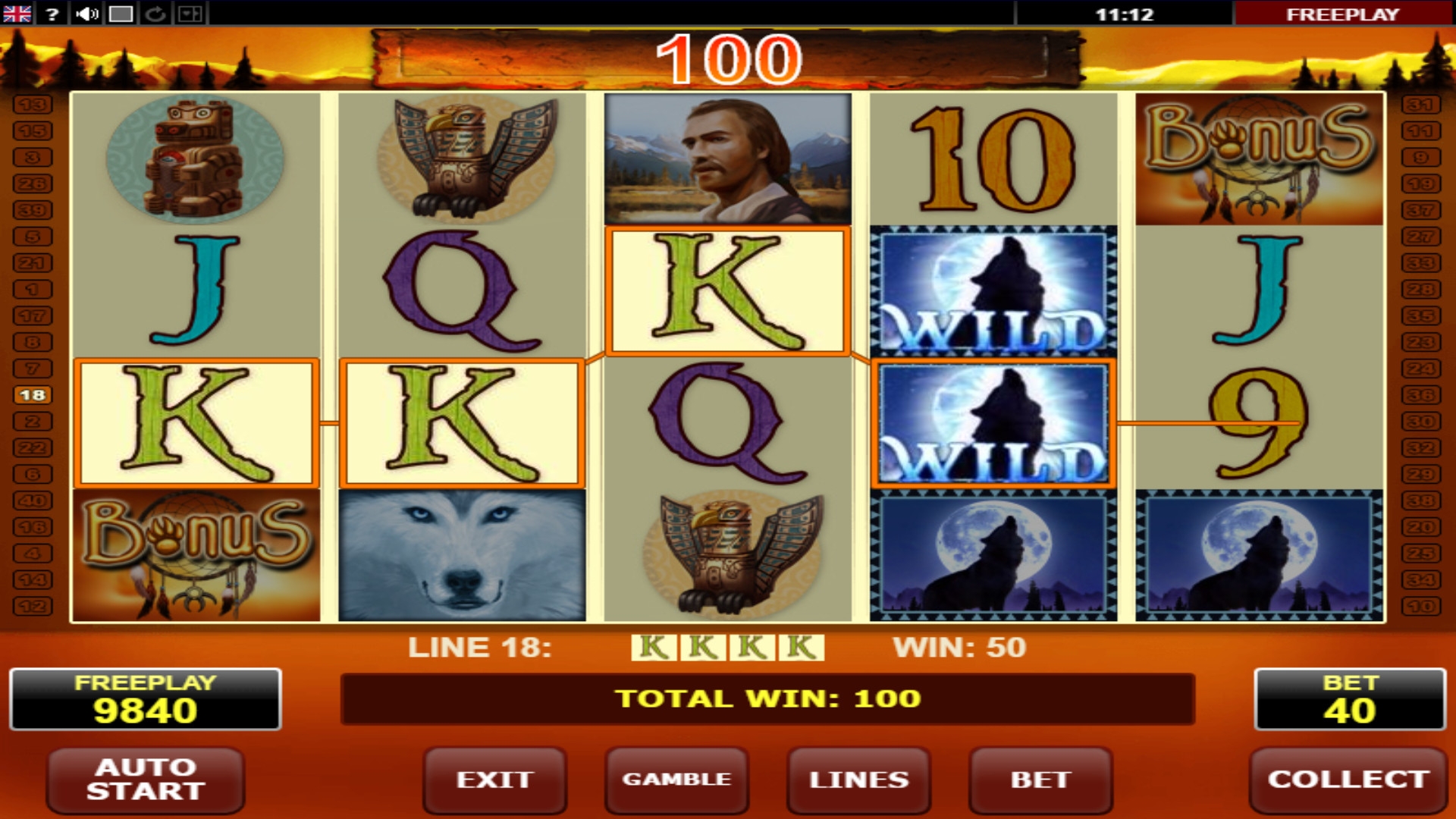Image resolution: width=1456 pixels, height=819 pixels.
Task: Open the help question mark icon
Action: (52, 14)
